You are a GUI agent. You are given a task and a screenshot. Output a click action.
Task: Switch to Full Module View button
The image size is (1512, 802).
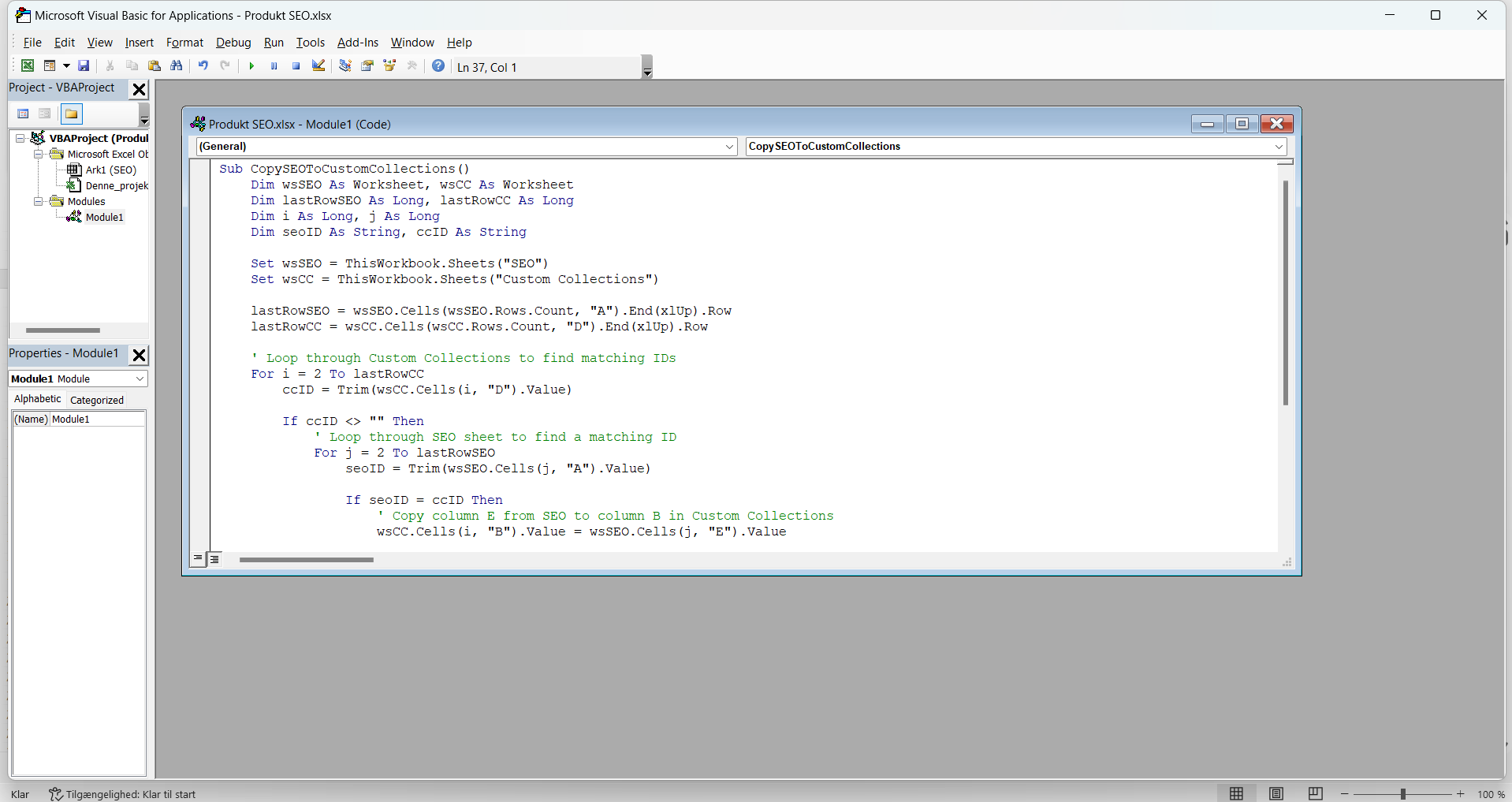coord(214,558)
